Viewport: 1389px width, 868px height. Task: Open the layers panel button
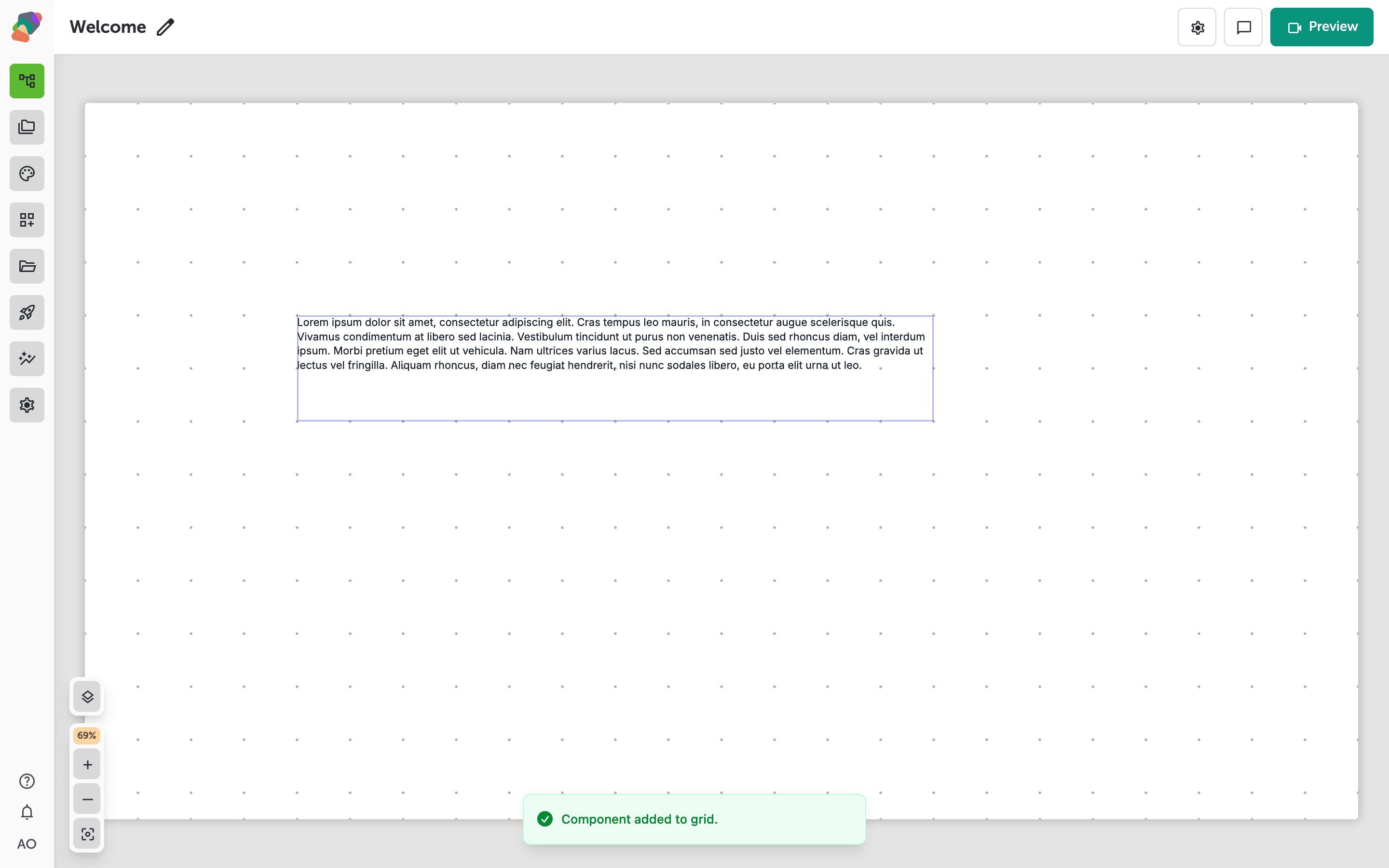click(87, 697)
